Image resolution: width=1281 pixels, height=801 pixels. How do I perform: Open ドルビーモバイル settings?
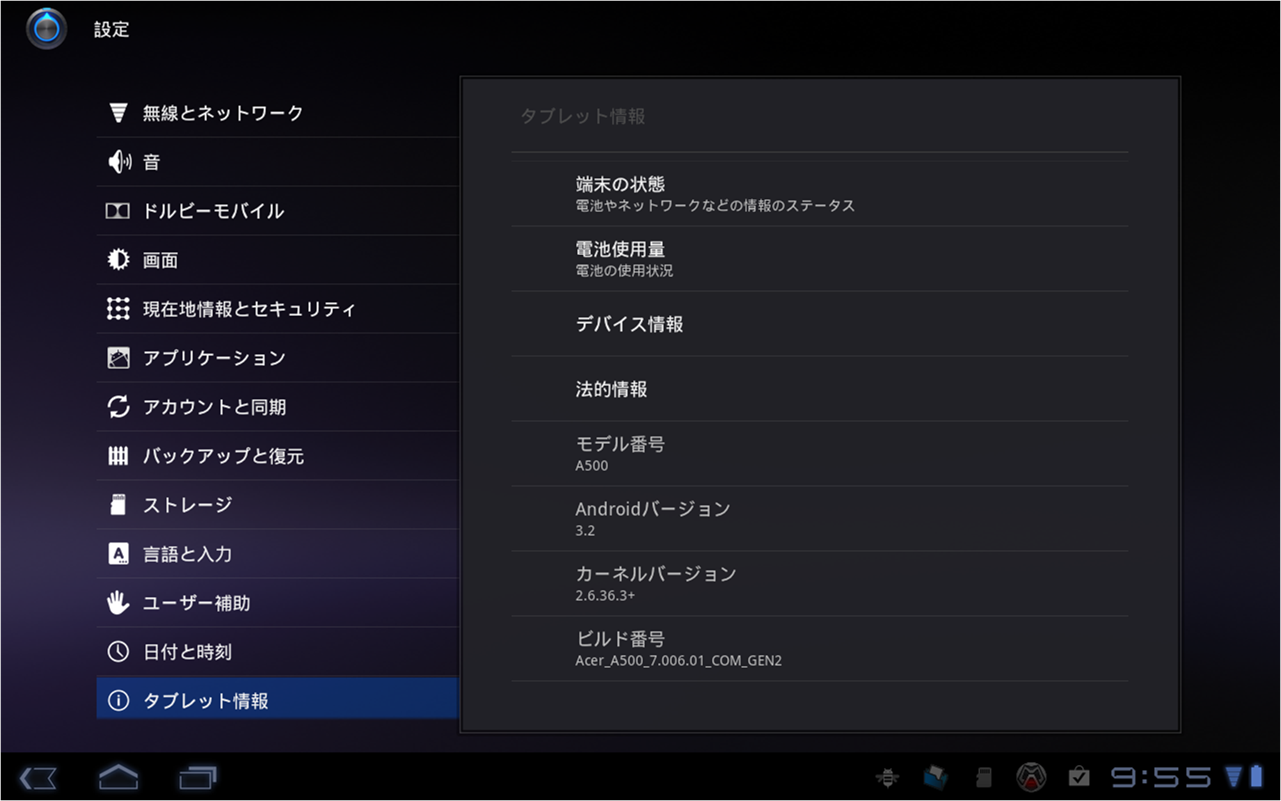tap(277, 211)
